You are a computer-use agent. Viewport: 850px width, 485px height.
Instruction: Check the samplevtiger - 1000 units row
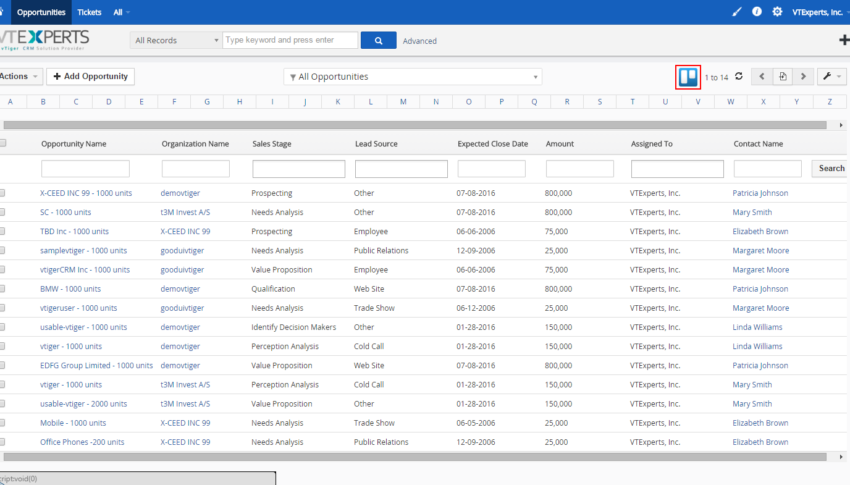point(3,250)
